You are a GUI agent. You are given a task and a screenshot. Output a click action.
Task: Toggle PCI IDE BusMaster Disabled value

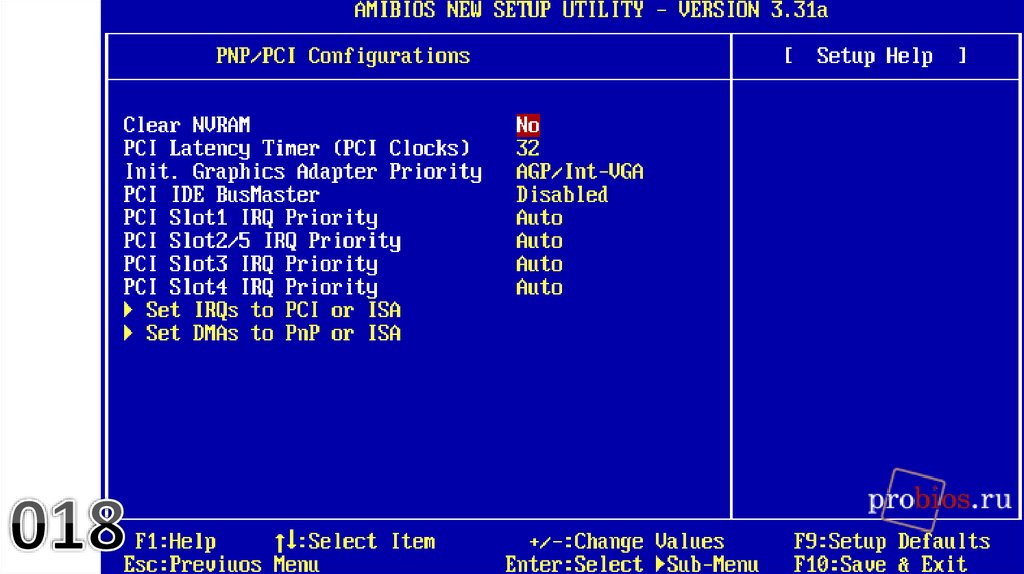coord(561,194)
